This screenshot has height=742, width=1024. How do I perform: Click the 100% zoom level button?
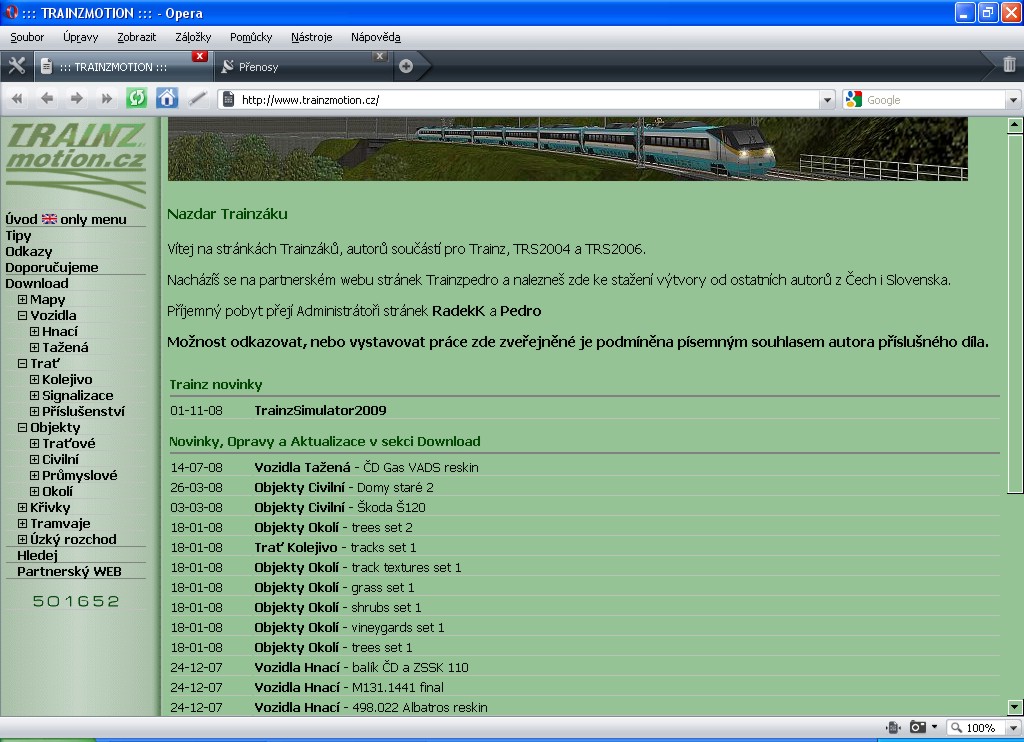976,728
